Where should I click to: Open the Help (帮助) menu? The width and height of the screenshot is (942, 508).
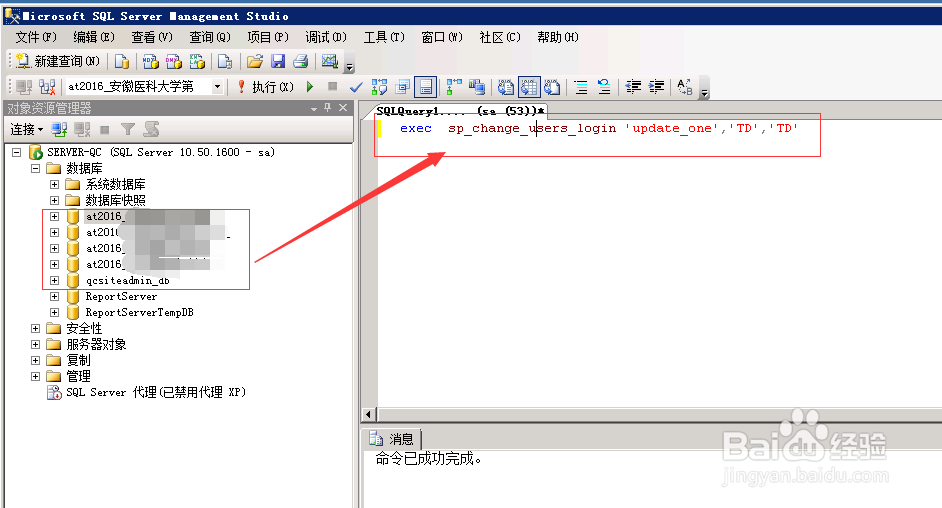tap(558, 37)
